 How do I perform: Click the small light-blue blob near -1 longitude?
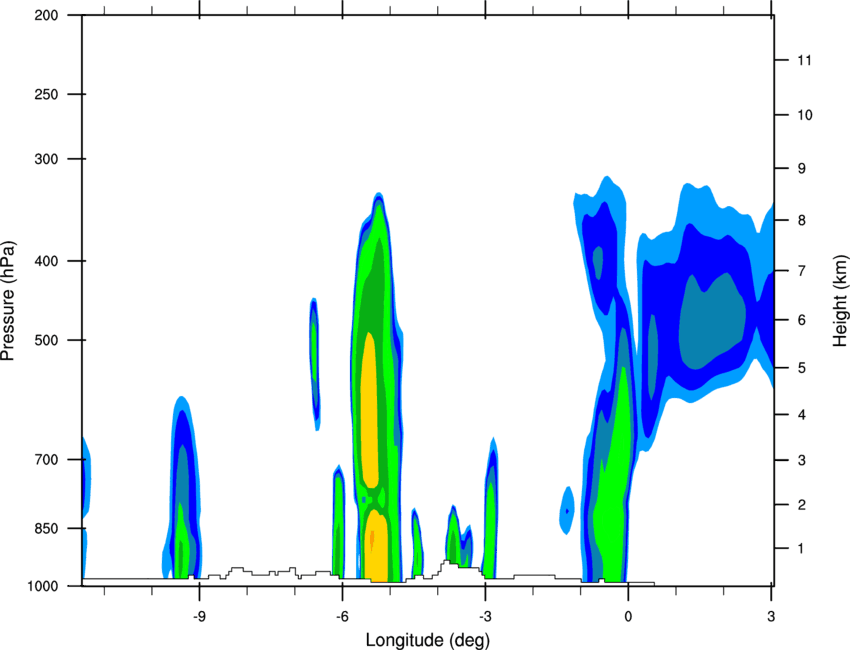pos(566,510)
